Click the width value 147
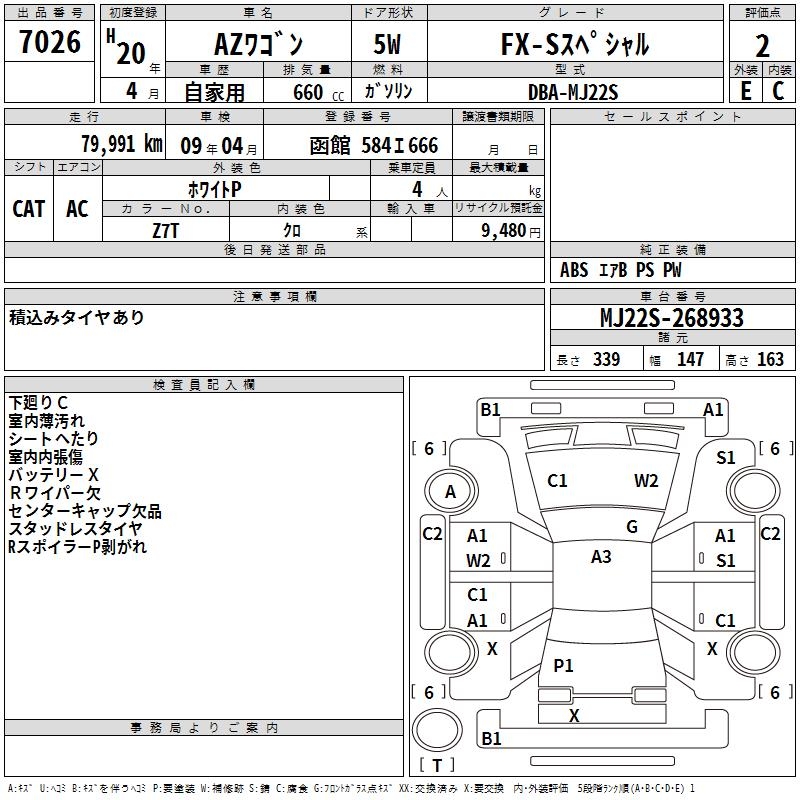 point(690,359)
